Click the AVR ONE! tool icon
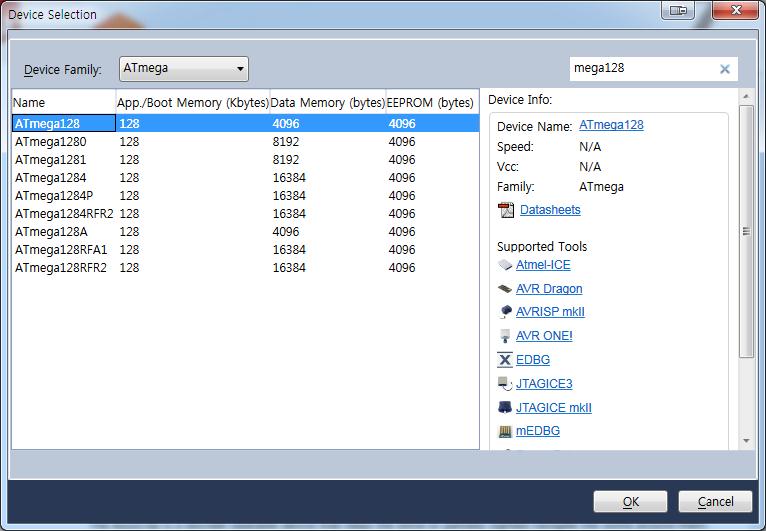 505,336
